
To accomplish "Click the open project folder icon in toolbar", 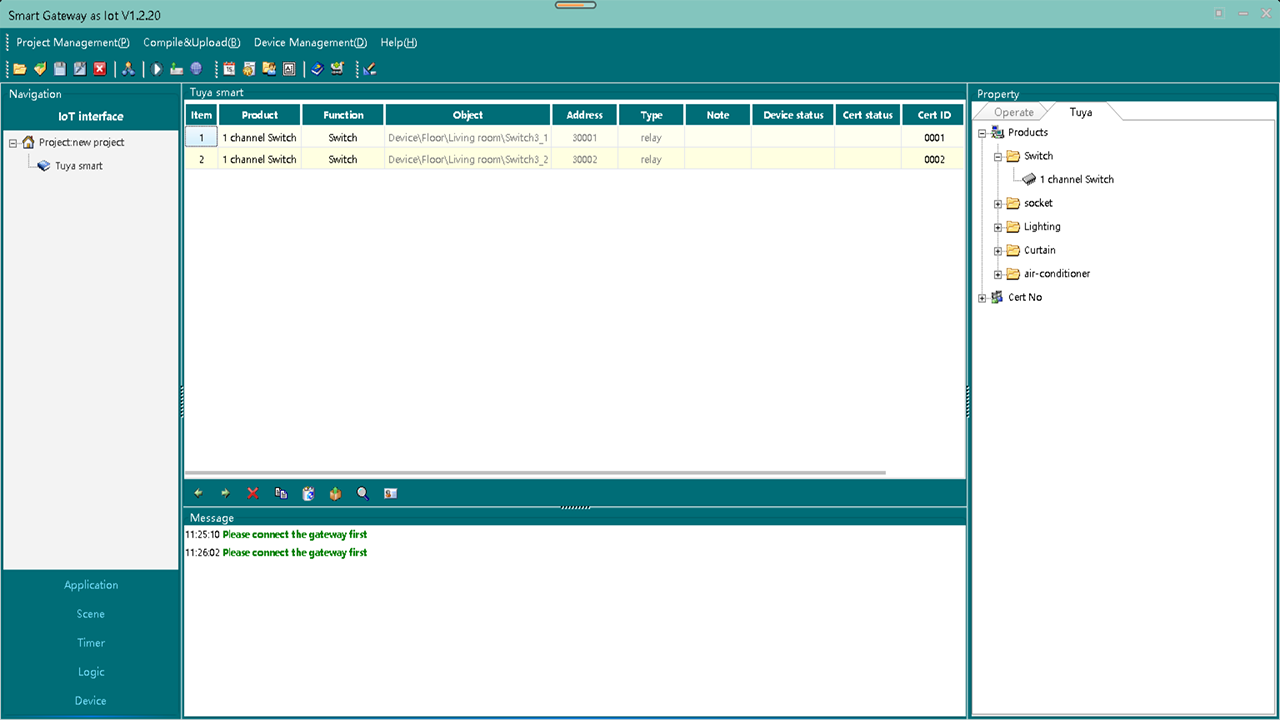I will (20, 69).
